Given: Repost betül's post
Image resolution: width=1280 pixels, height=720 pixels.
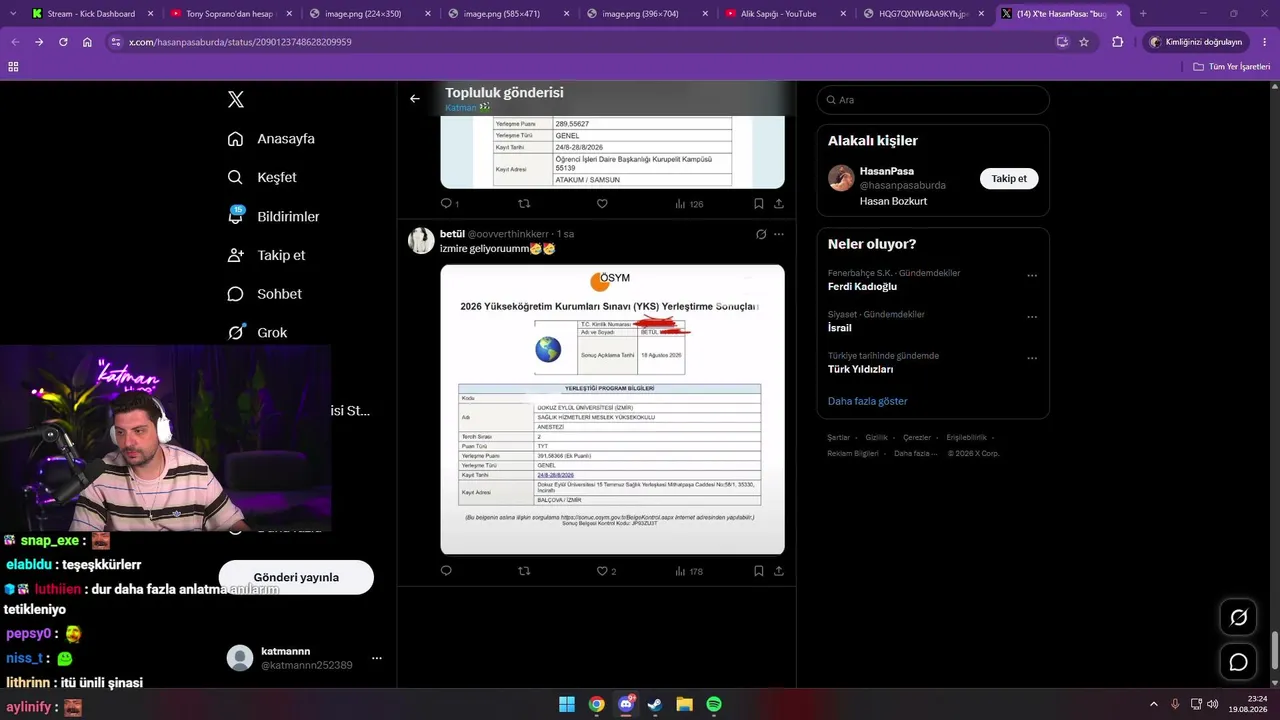Looking at the screenshot, I should [524, 571].
